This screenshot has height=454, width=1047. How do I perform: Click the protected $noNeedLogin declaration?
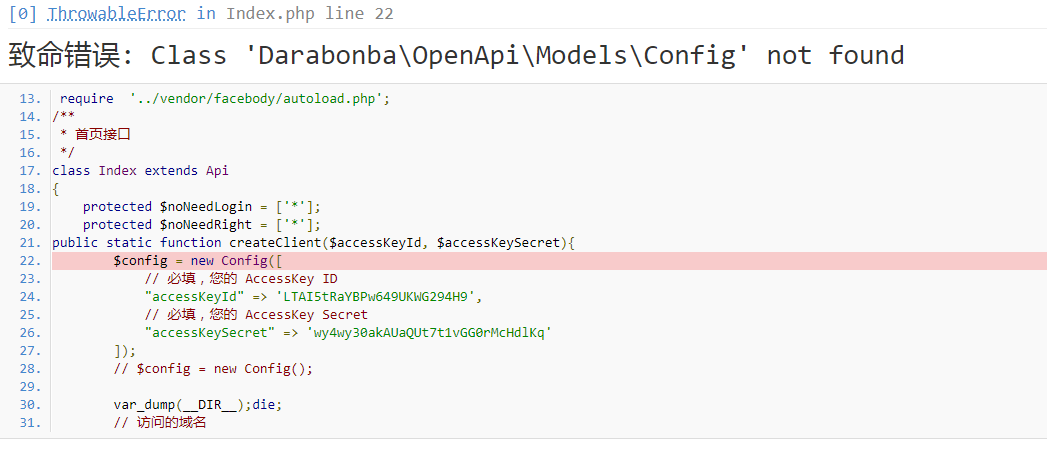(x=201, y=206)
